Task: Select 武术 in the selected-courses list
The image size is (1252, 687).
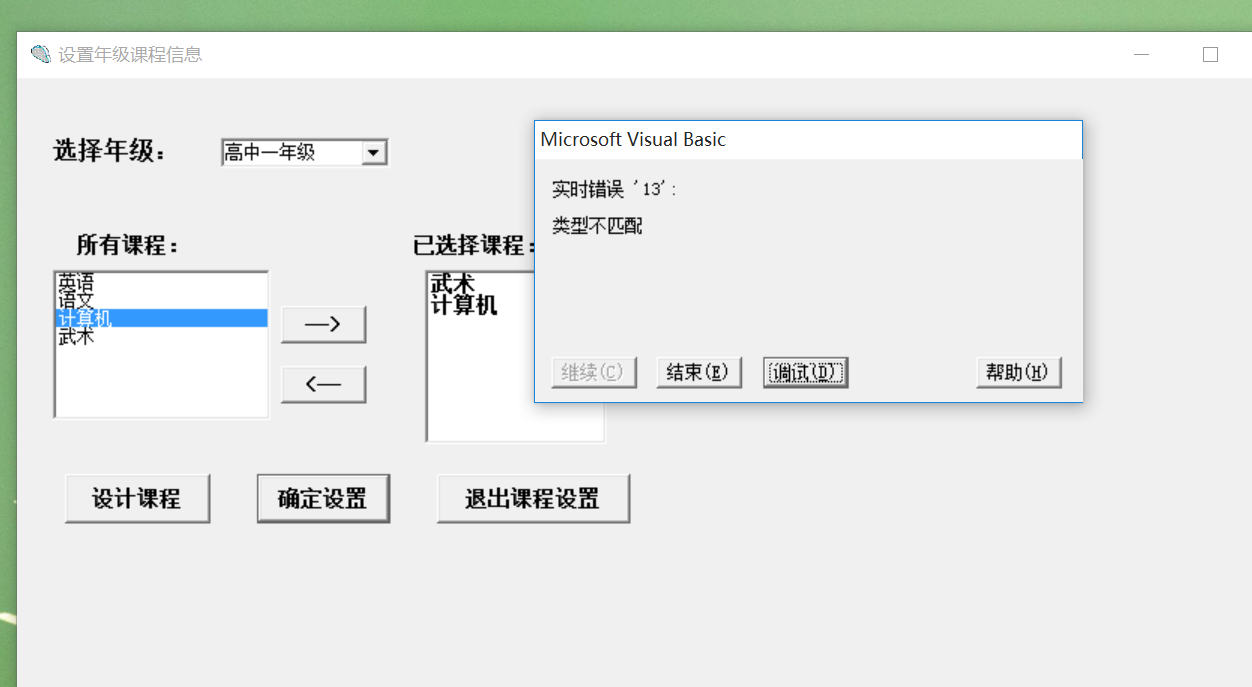Action: tap(452, 284)
